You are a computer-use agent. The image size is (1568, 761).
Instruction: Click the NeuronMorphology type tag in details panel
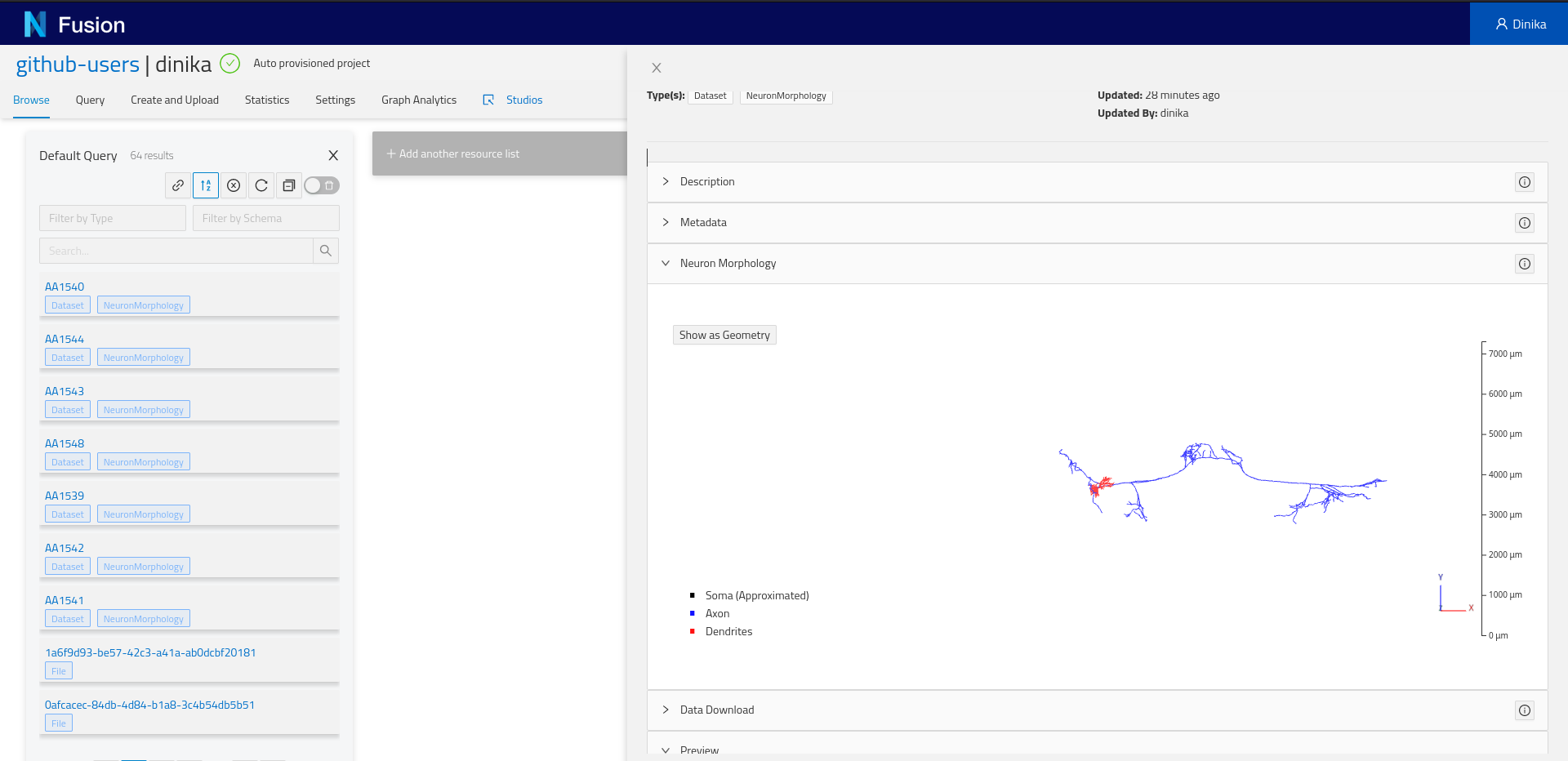pyautogui.click(x=786, y=96)
